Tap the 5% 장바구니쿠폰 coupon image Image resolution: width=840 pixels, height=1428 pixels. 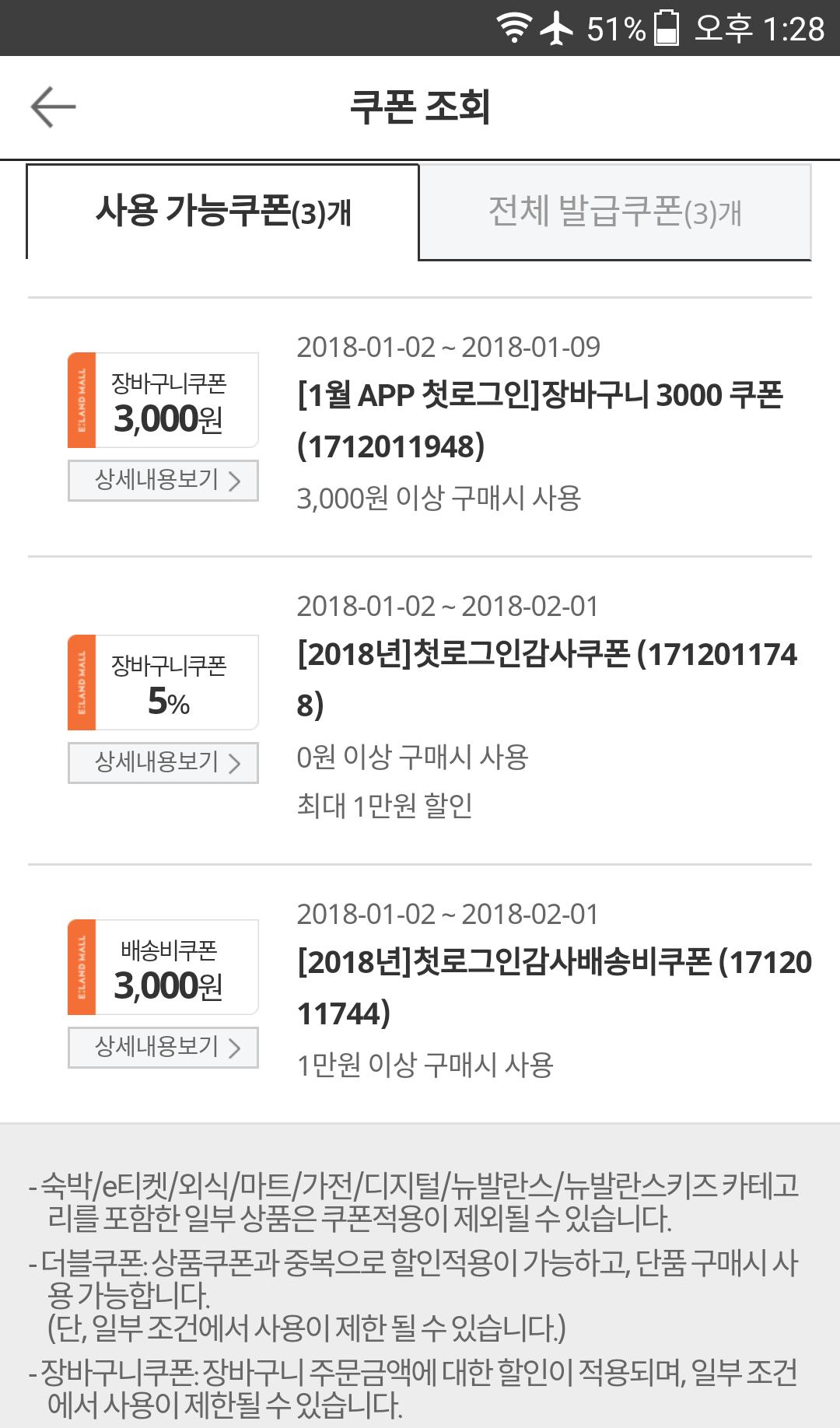(x=163, y=683)
